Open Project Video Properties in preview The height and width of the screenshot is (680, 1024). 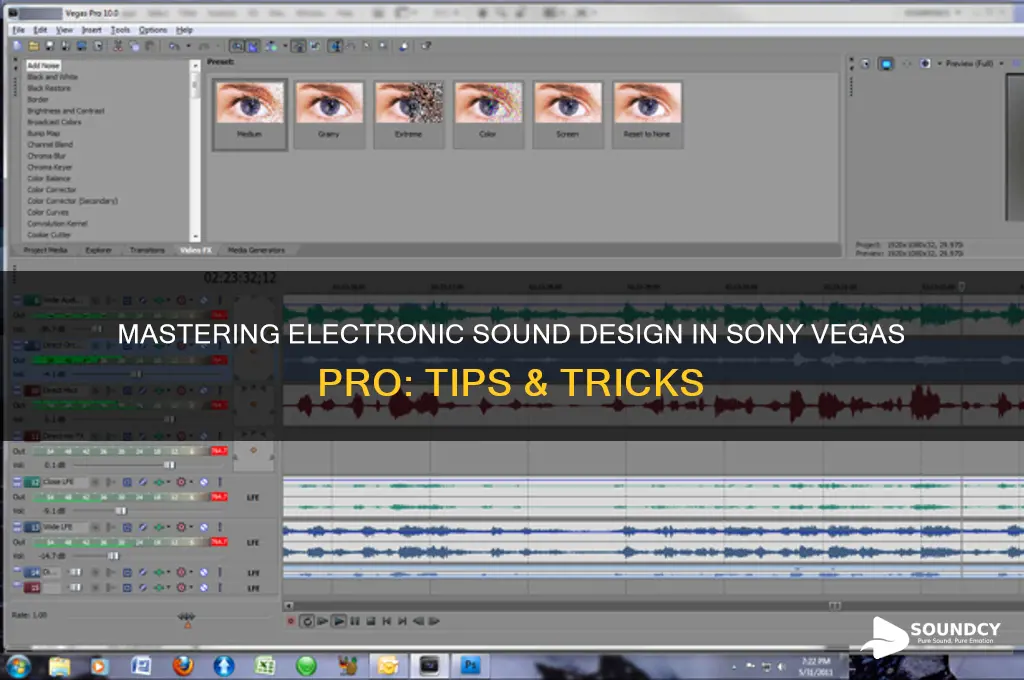pos(865,63)
